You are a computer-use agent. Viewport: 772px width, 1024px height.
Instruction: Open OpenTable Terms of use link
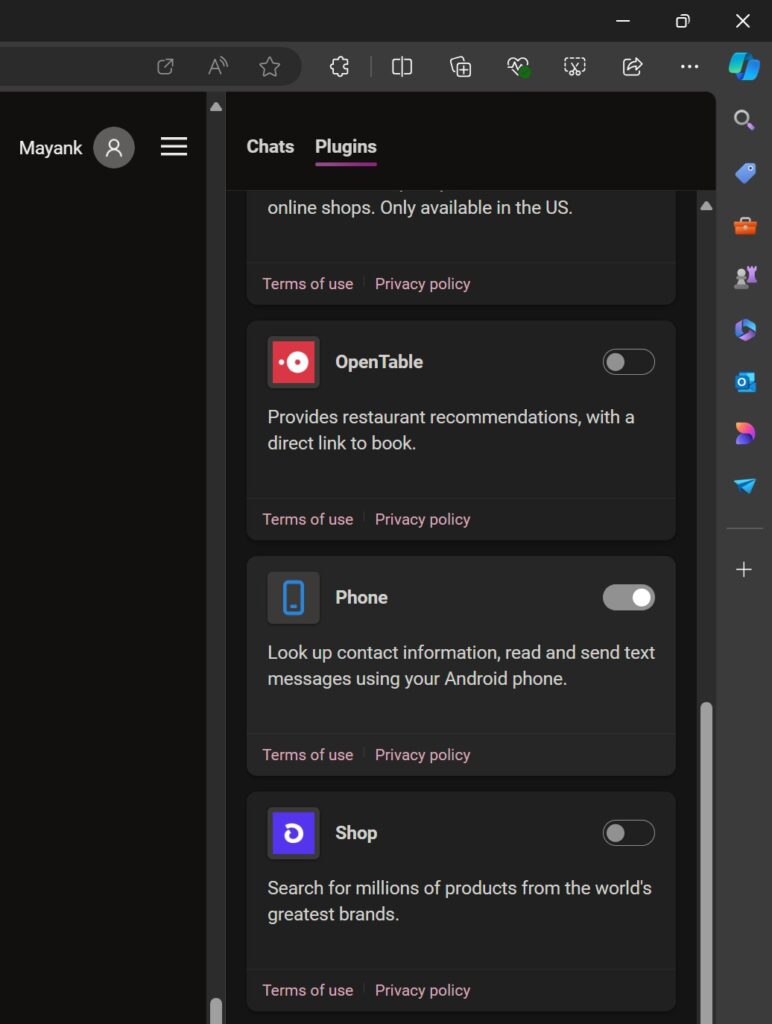click(308, 519)
